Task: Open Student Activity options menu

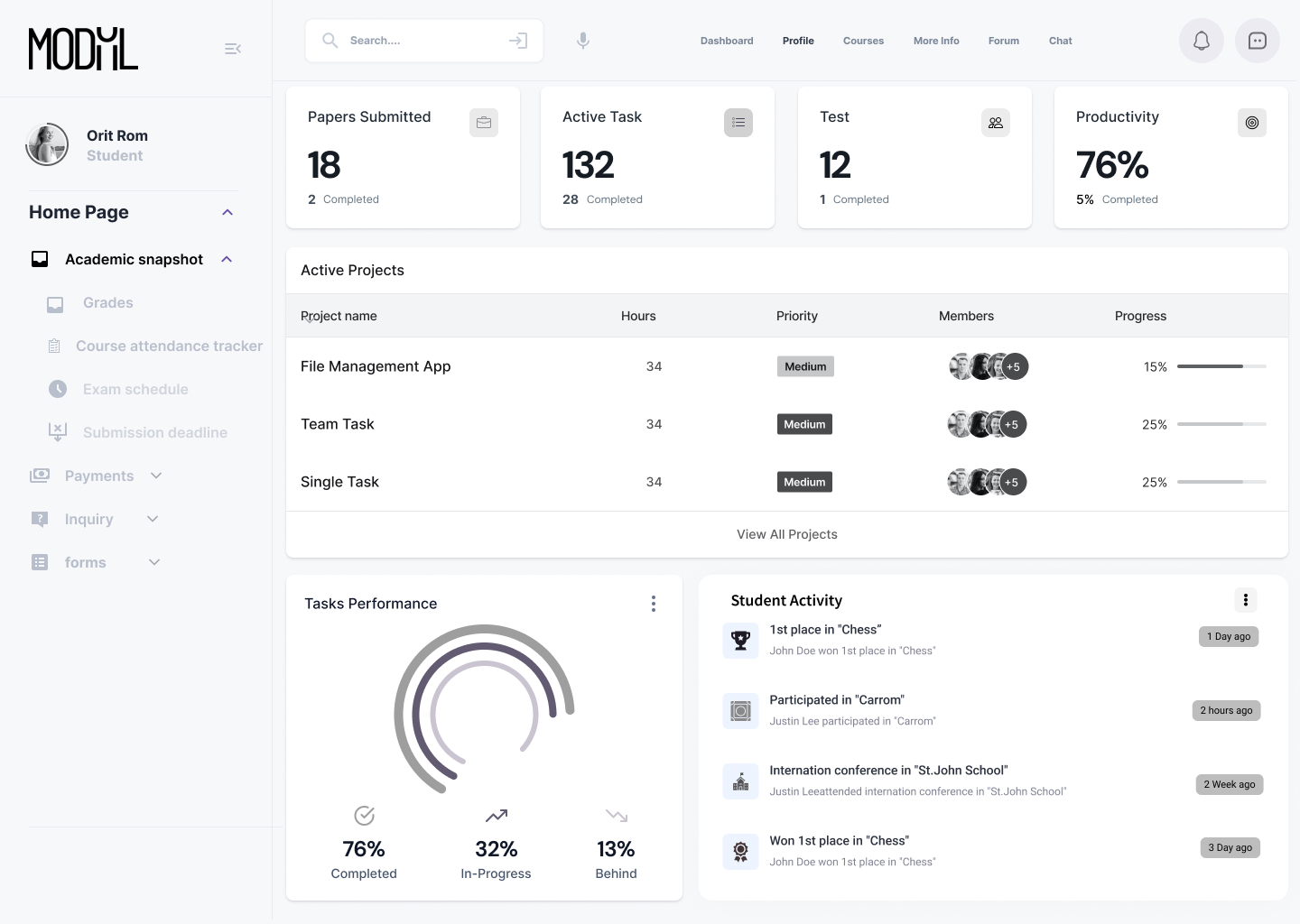Action: (x=1245, y=600)
